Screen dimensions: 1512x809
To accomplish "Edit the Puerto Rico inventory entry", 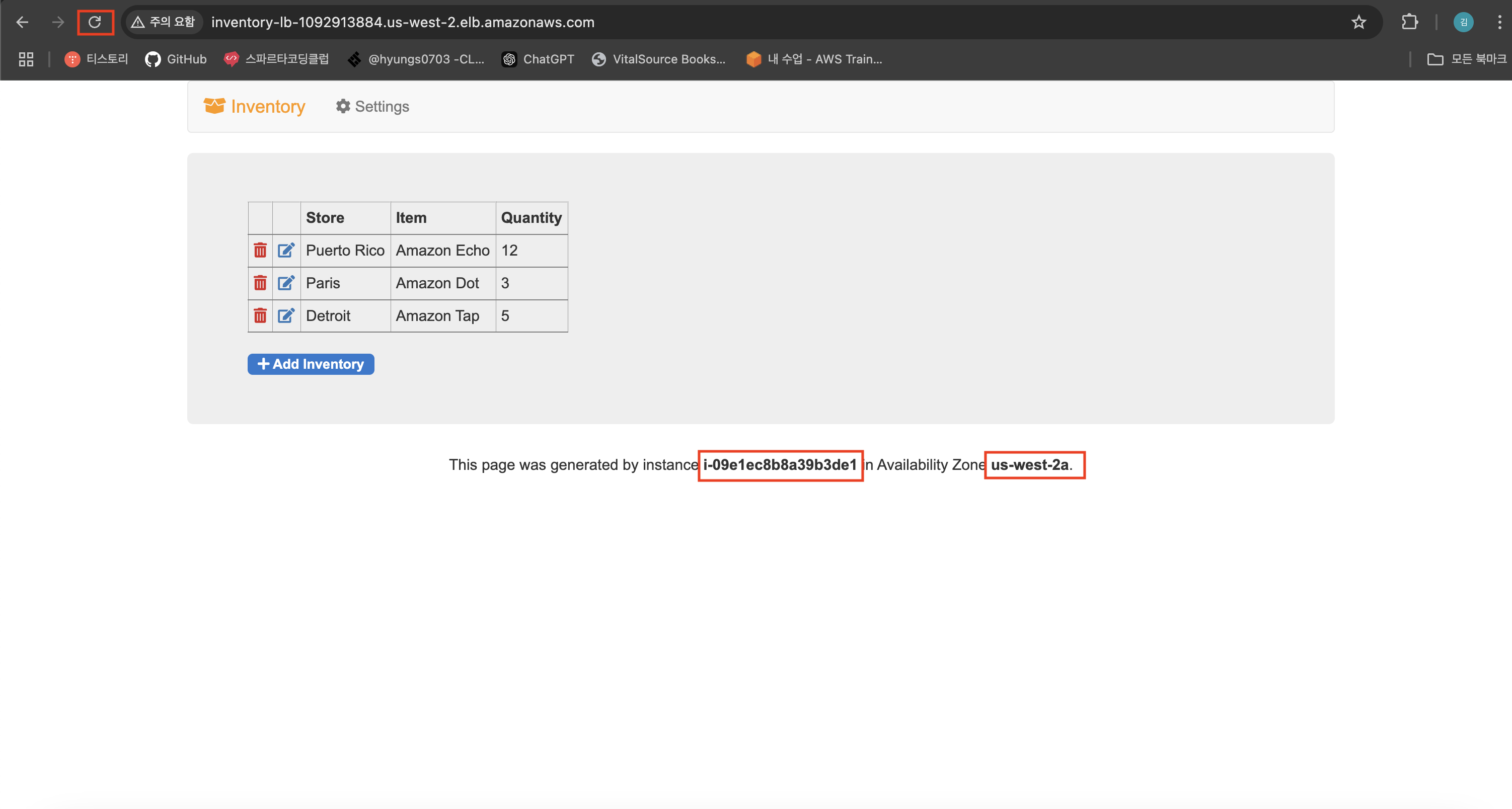I will coord(286,251).
